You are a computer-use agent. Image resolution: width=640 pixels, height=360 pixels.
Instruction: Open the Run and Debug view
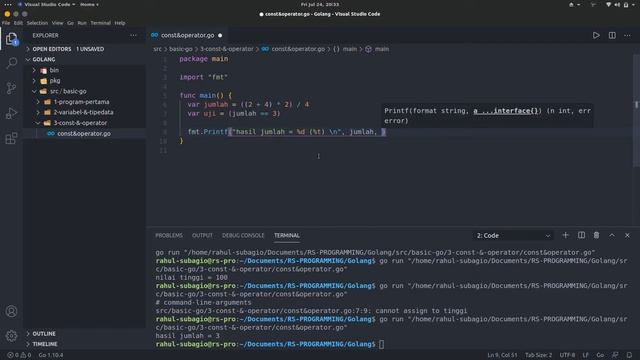pyautogui.click(x=11, y=113)
